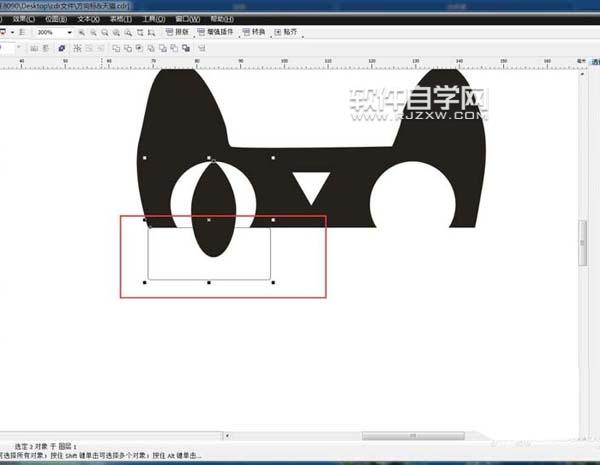
Task: Open the 工具 (Tools) menu
Action: click(x=154, y=19)
